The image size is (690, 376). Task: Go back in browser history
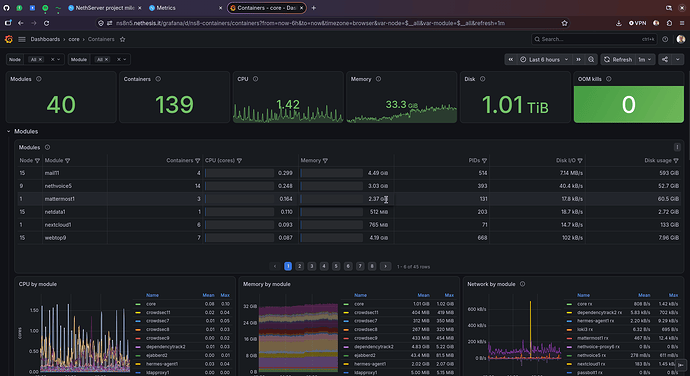point(21,23)
